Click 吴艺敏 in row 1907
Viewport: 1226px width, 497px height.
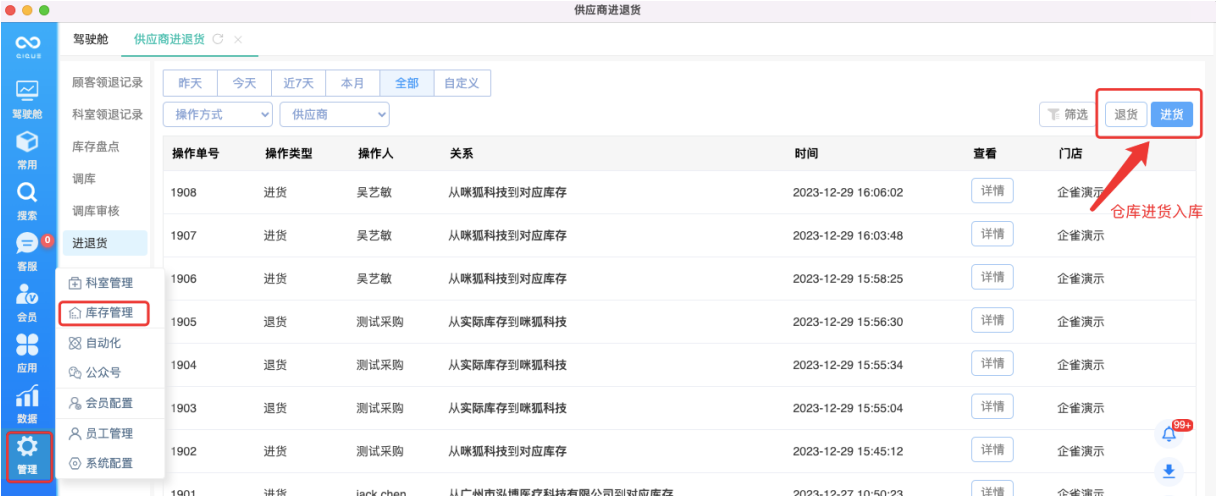[x=374, y=236]
